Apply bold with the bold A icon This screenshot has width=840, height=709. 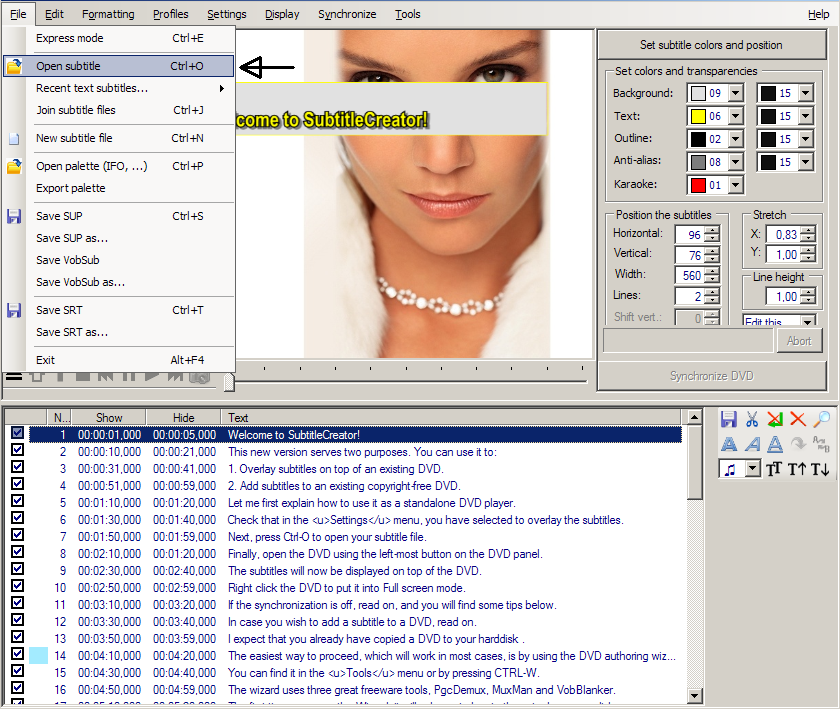[x=729, y=444]
